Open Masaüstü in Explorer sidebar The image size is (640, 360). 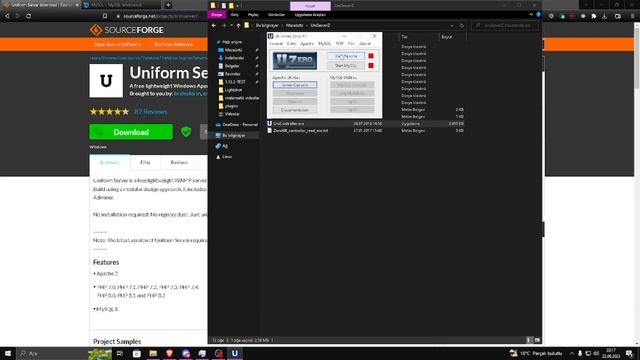pyautogui.click(x=233, y=50)
